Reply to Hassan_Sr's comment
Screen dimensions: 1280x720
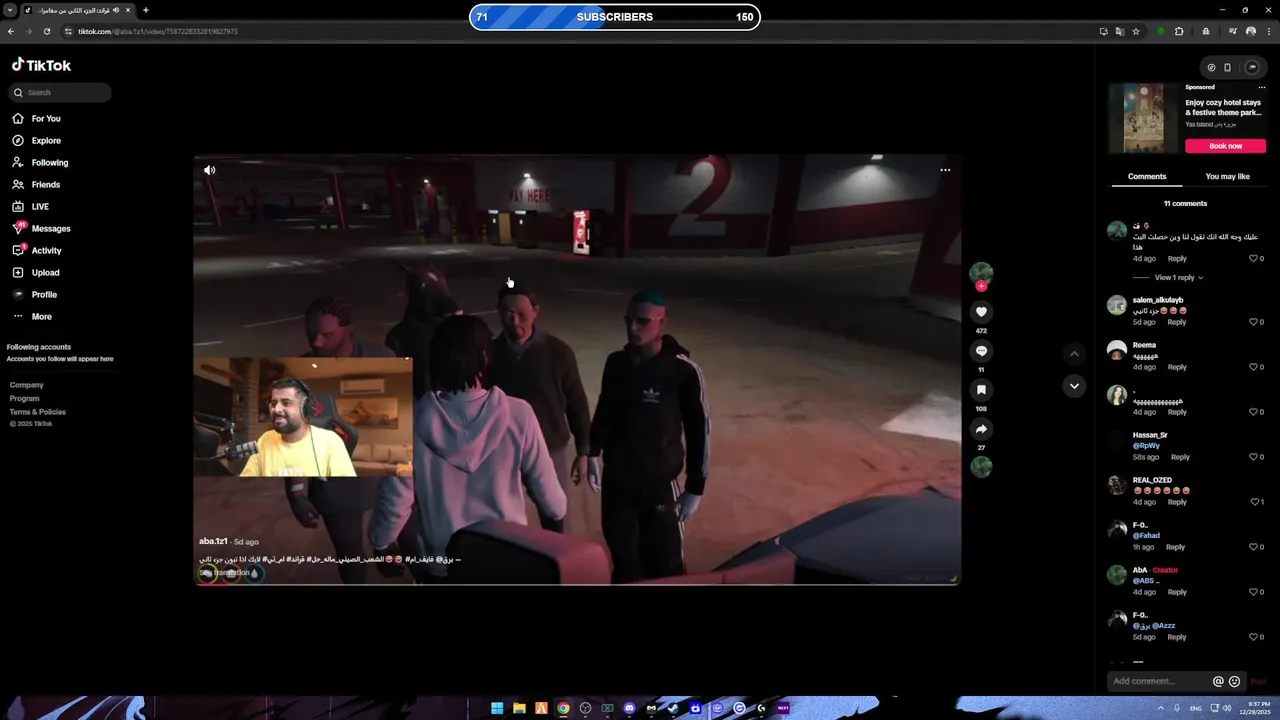[x=1180, y=457]
